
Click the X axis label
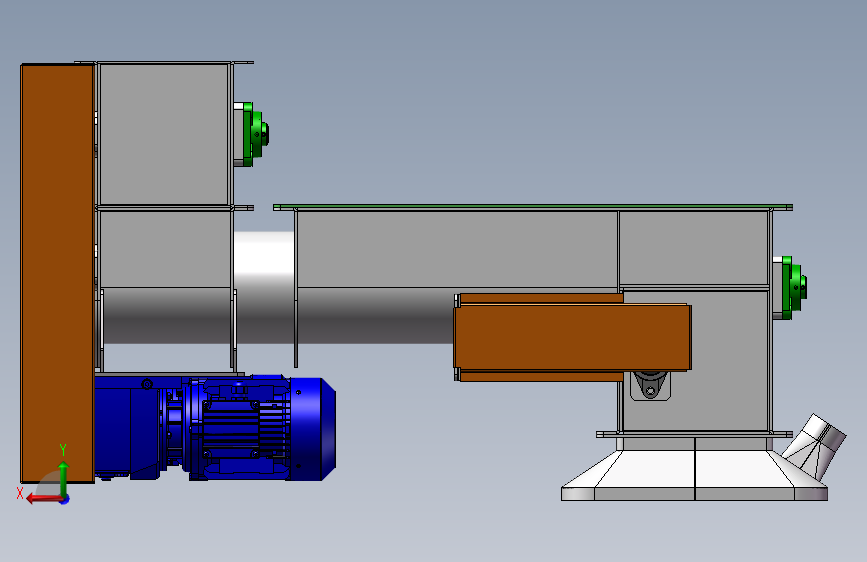coord(20,493)
